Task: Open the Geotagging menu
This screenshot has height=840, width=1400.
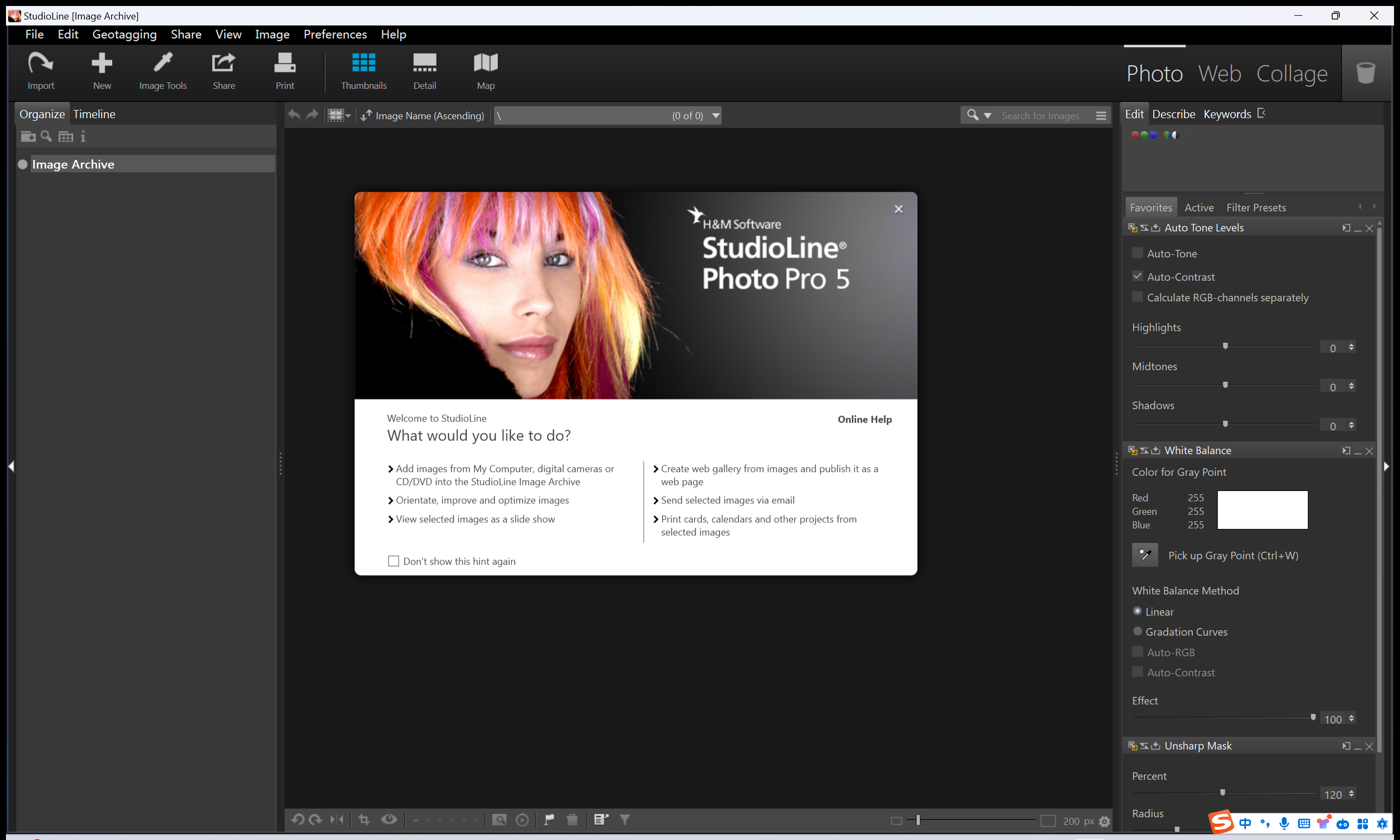Action: pyautogui.click(x=124, y=35)
